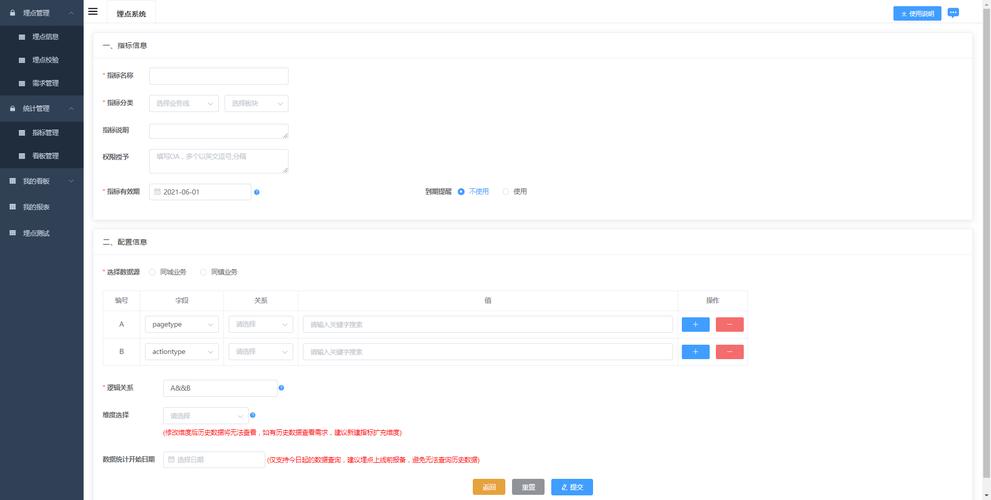991x500 pixels.
Task: Click the calendar icon in 选择日期 field
Action: (x=171, y=460)
